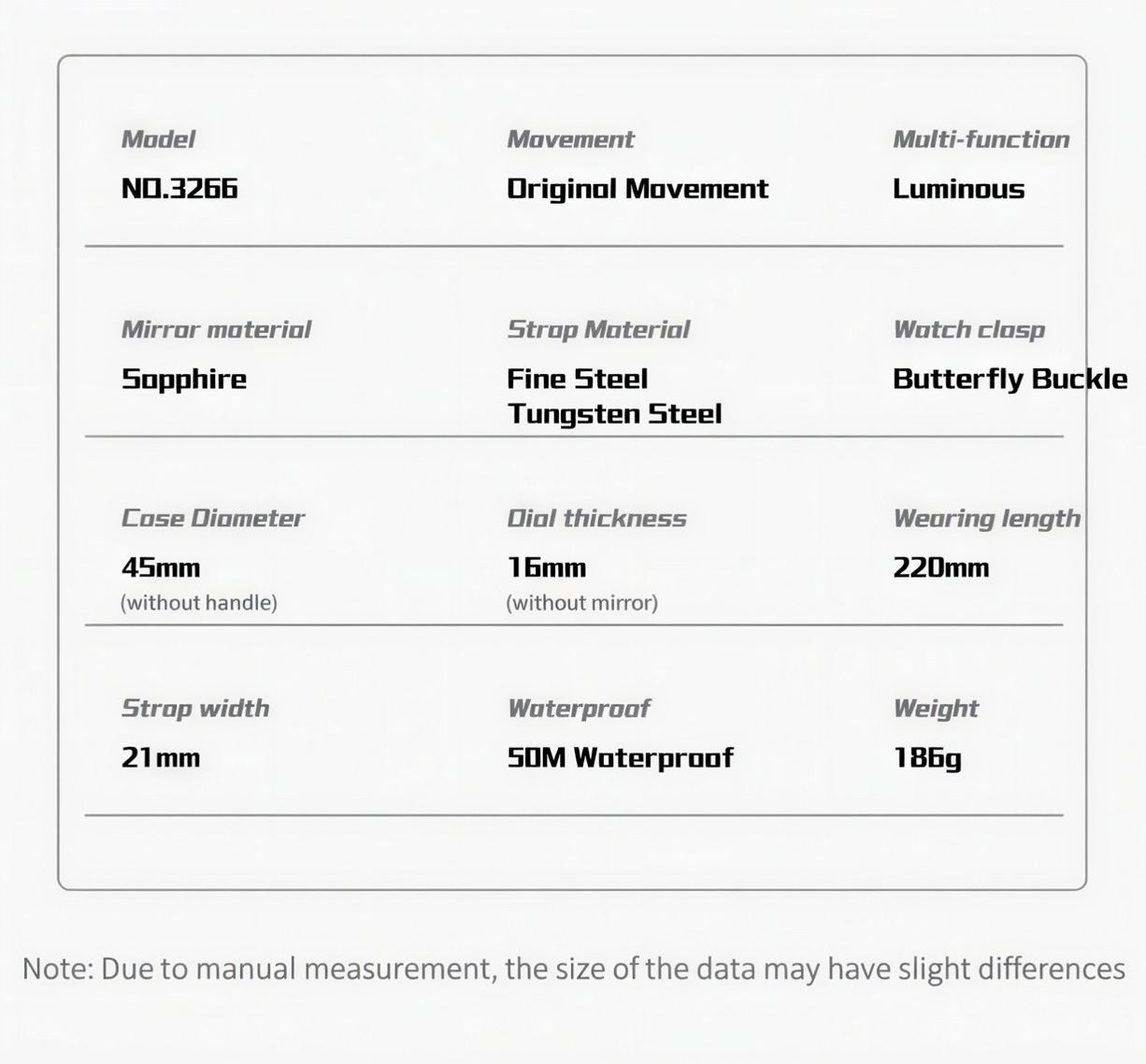Screen dimensions: 1146x1064
Task: Click the model number NO.3266
Action: (x=179, y=189)
